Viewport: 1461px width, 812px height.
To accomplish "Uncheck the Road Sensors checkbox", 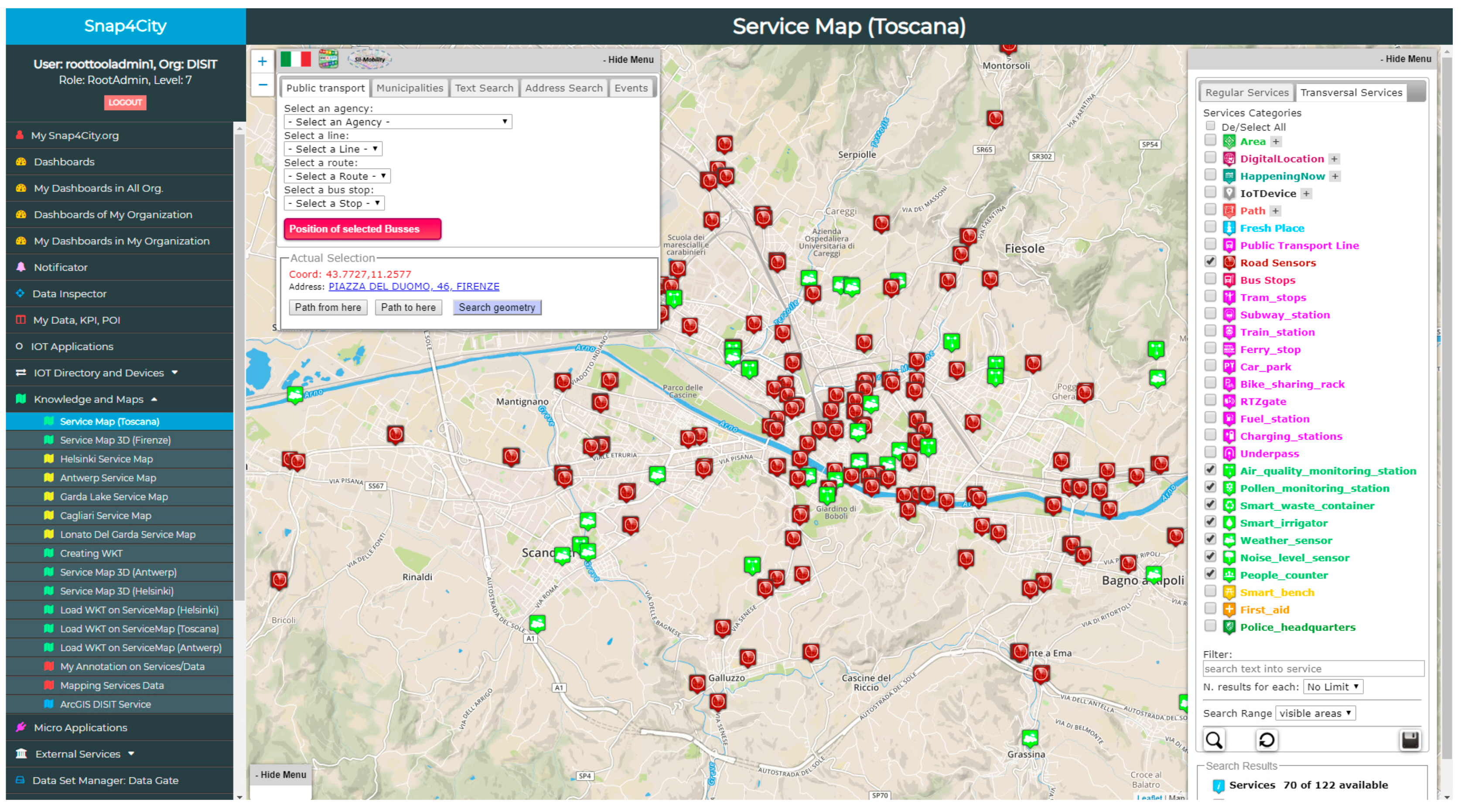I will [1210, 262].
